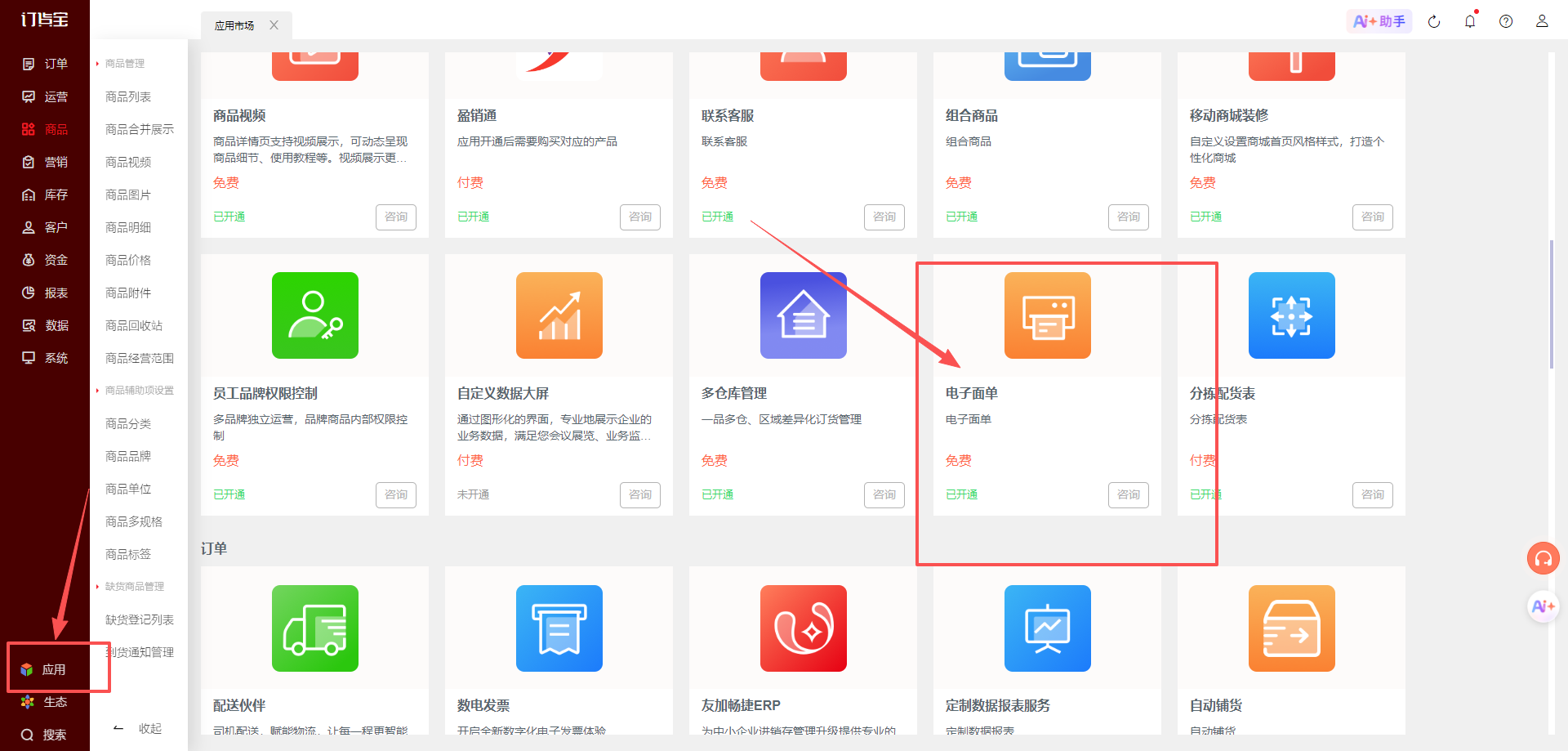Open 缺货登记列表 in the submenu

tap(140, 619)
